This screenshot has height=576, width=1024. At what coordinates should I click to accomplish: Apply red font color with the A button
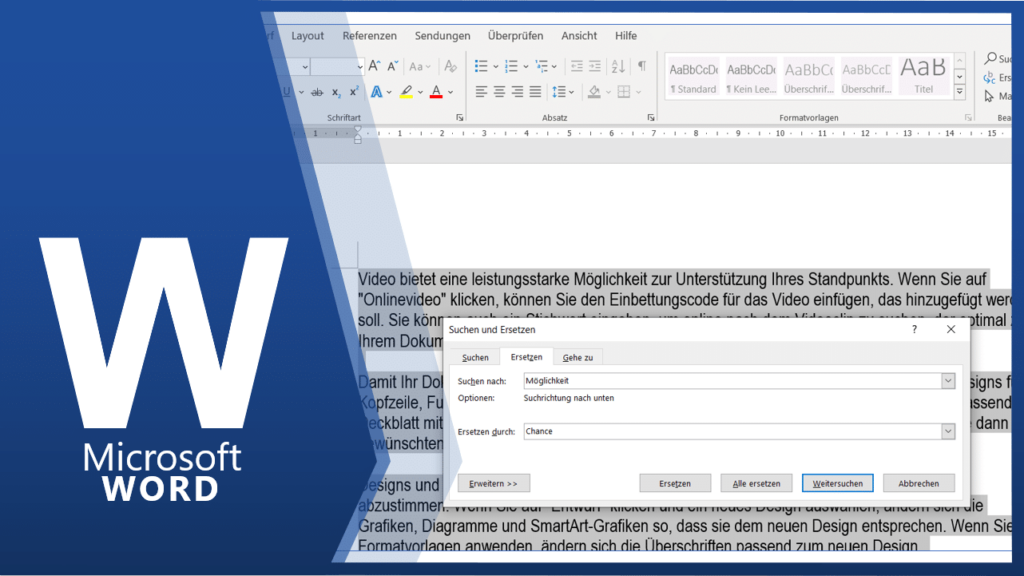point(436,92)
